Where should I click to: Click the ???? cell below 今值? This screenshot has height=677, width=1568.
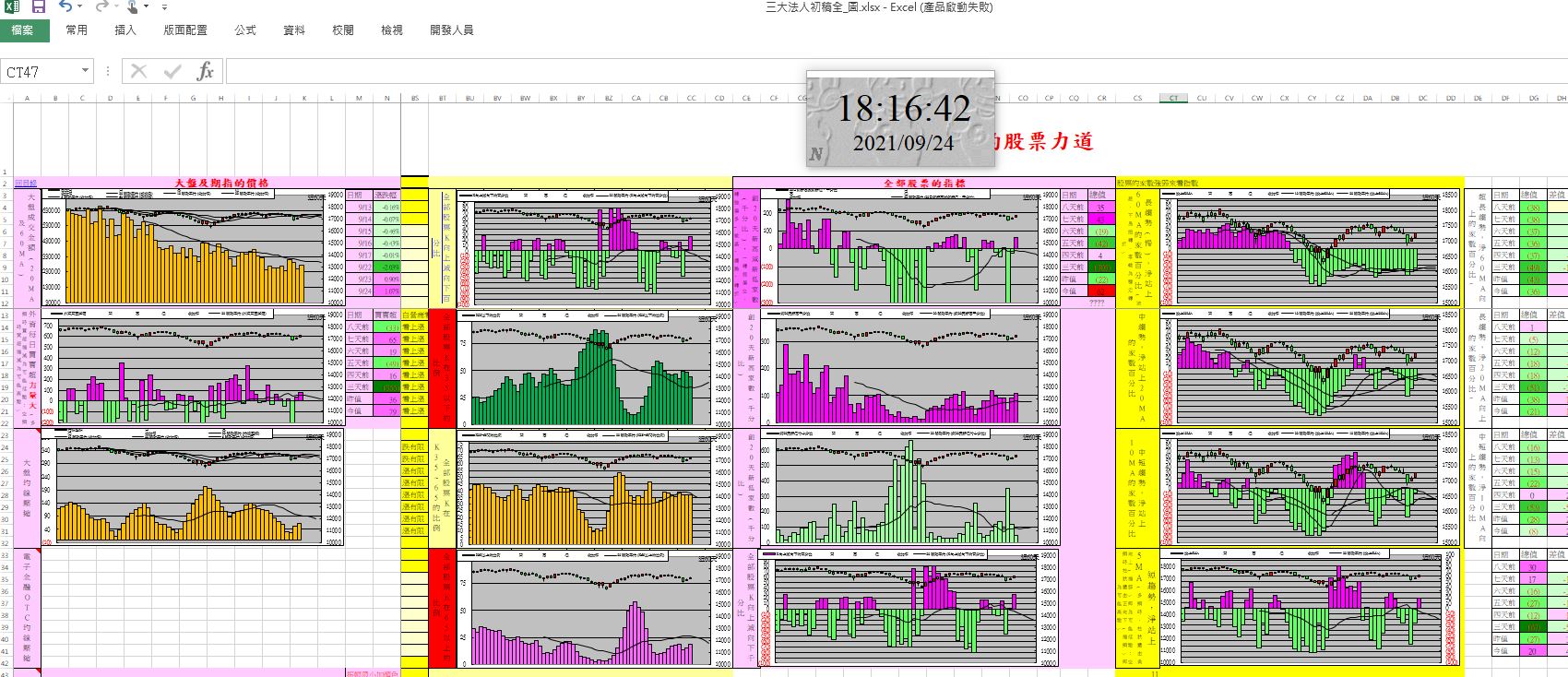(x=1098, y=303)
